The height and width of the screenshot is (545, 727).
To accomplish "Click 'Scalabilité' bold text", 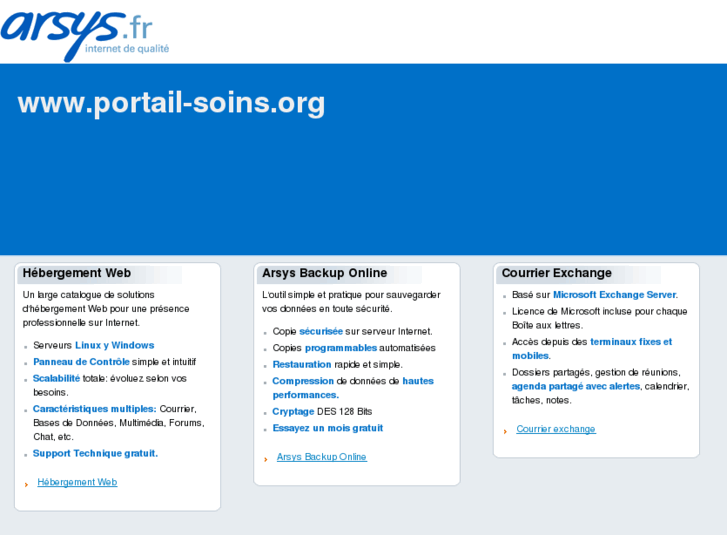I will click(x=57, y=378).
